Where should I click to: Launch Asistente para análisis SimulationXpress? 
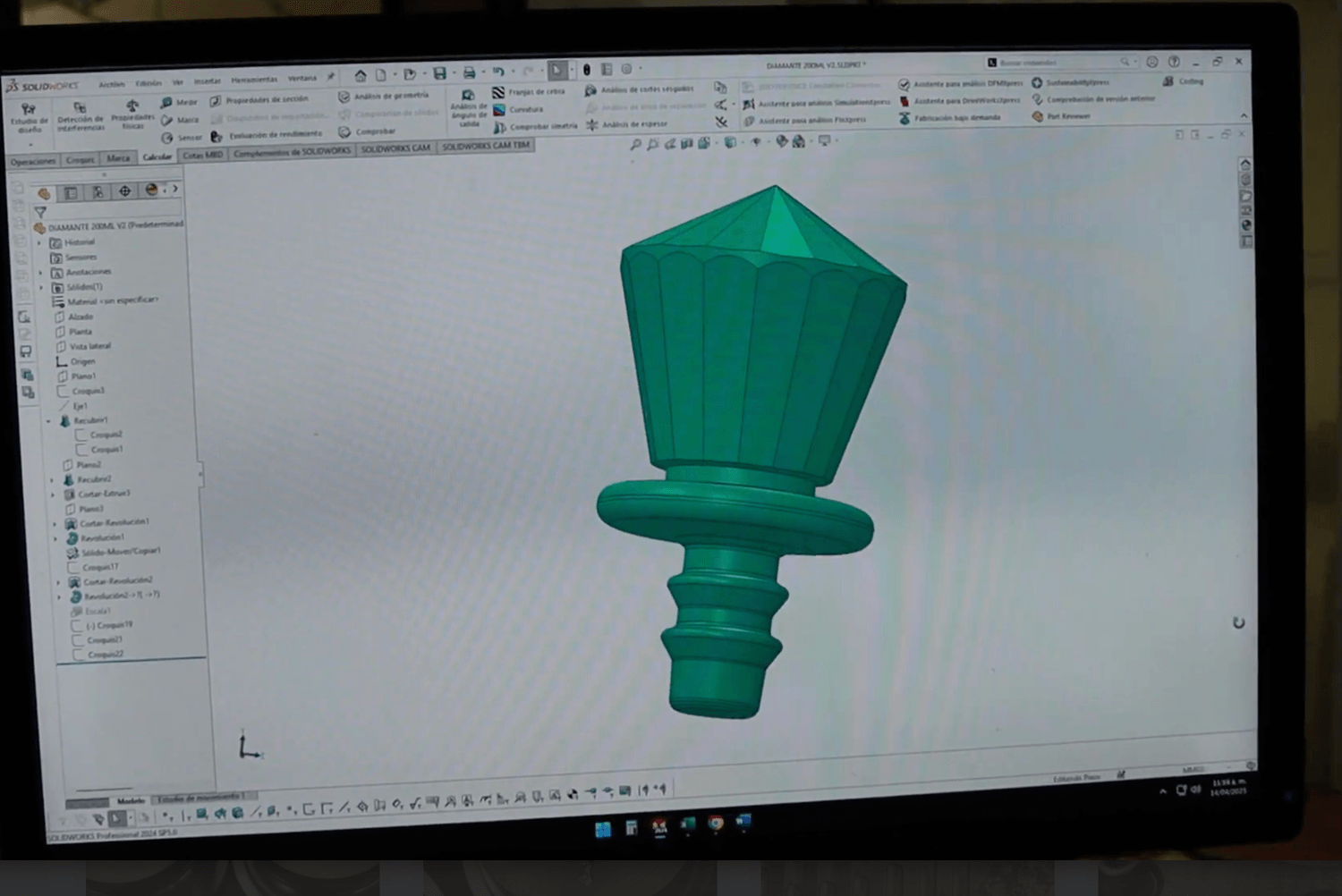click(817, 103)
